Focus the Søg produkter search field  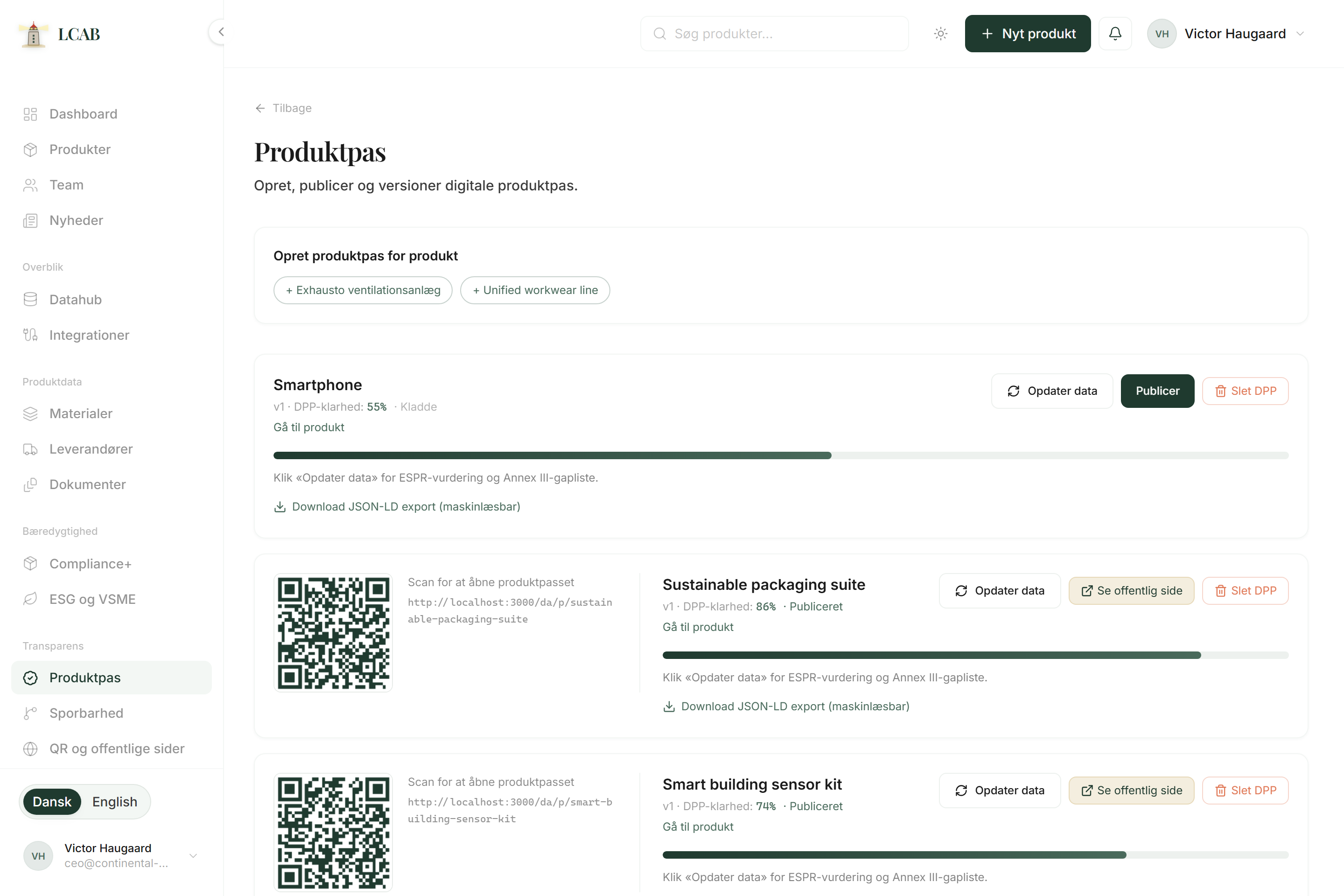tap(774, 34)
